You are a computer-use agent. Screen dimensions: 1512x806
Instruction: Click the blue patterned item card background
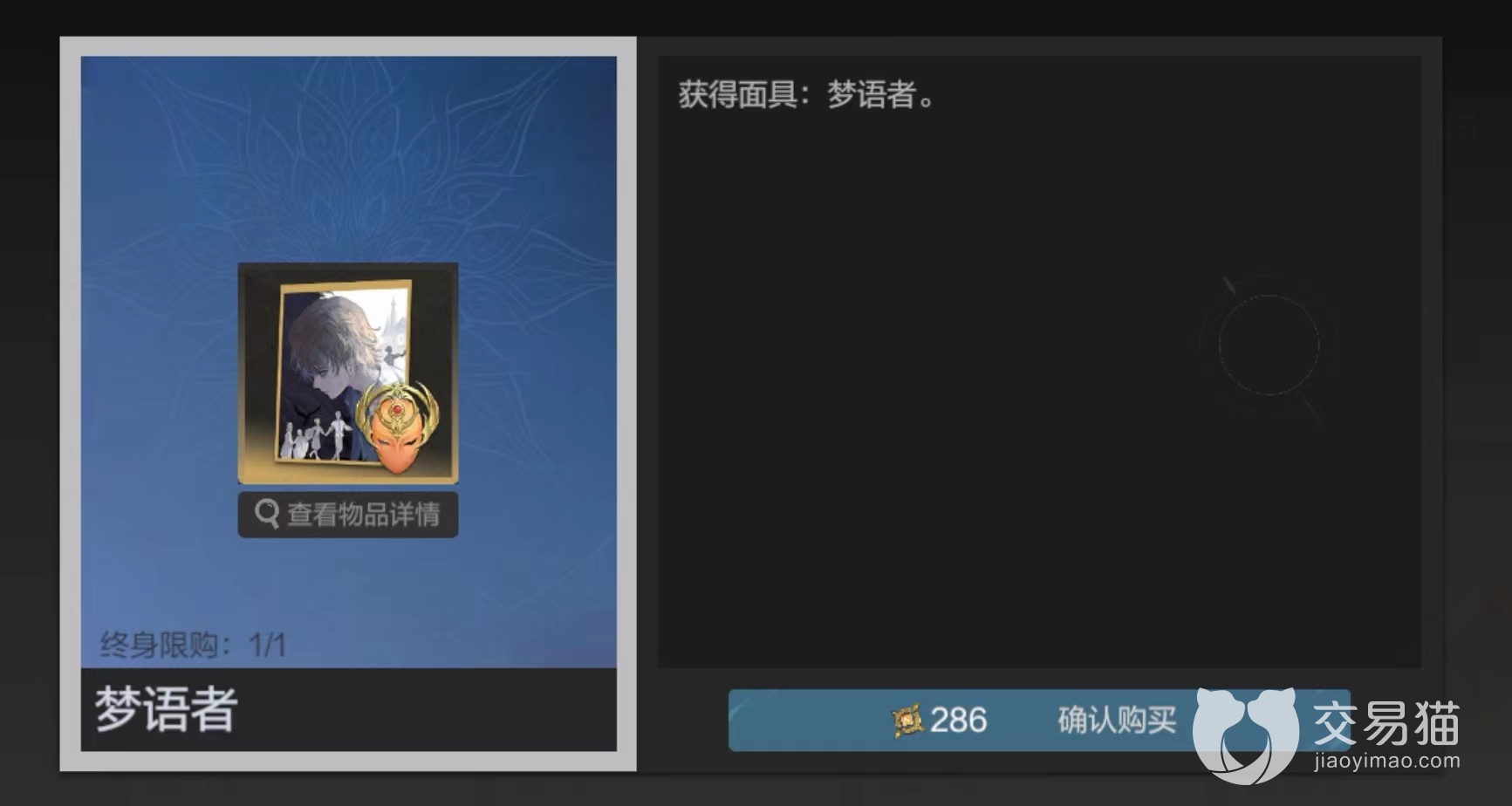348,157
